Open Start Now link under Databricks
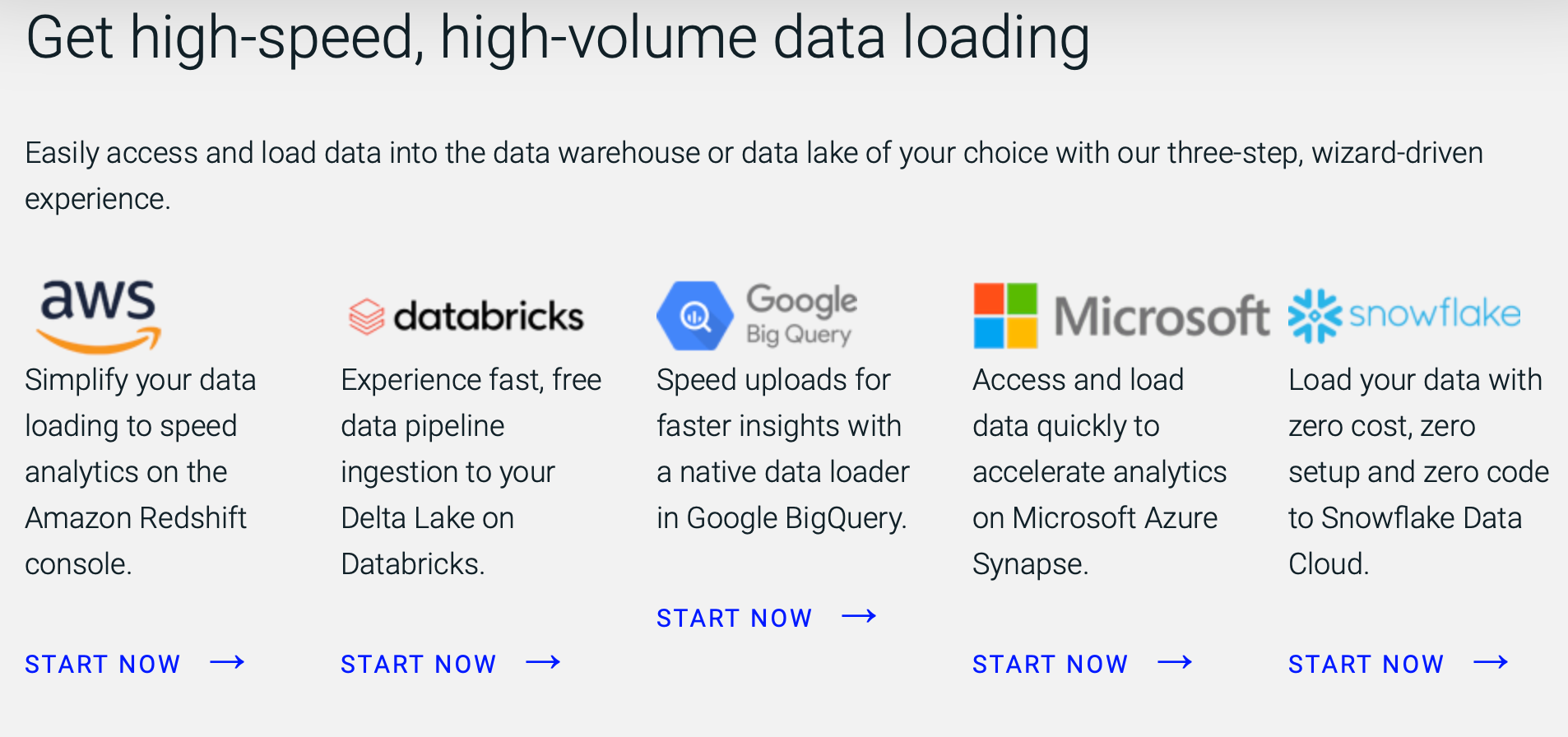The image size is (1568, 737). [x=419, y=664]
